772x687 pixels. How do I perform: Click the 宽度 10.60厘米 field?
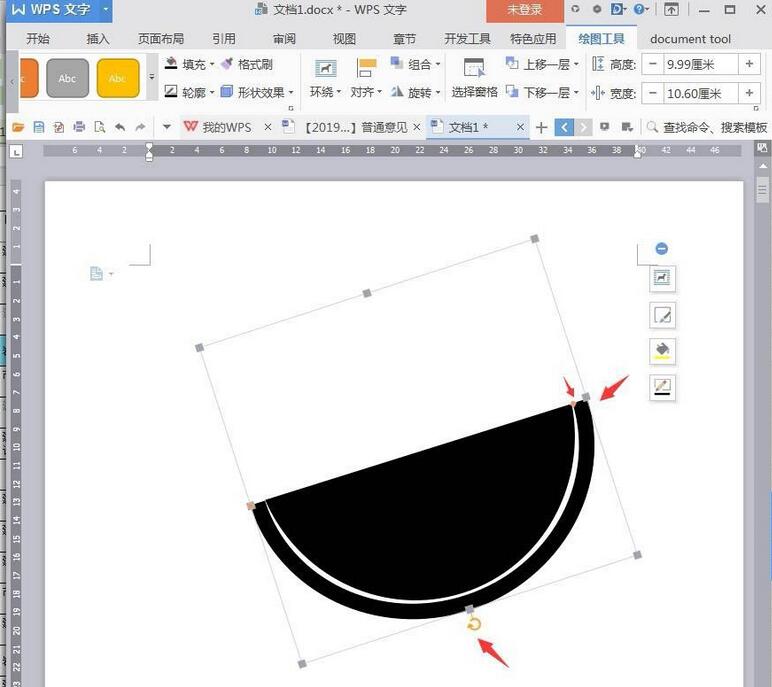click(x=701, y=93)
